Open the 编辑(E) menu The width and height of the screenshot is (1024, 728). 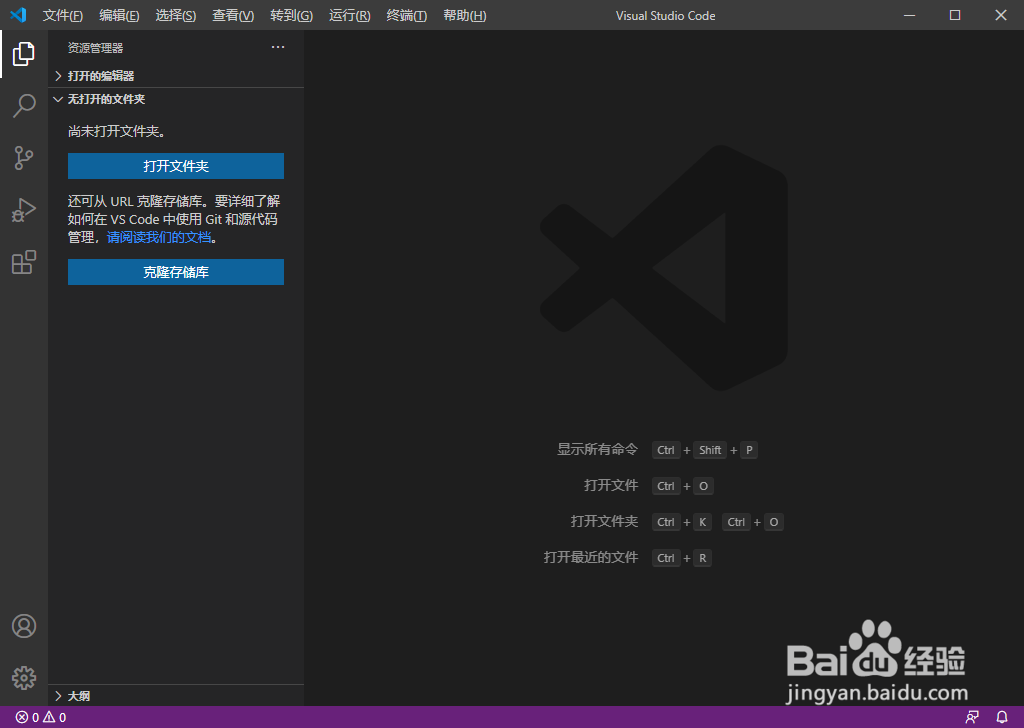[x=119, y=16]
